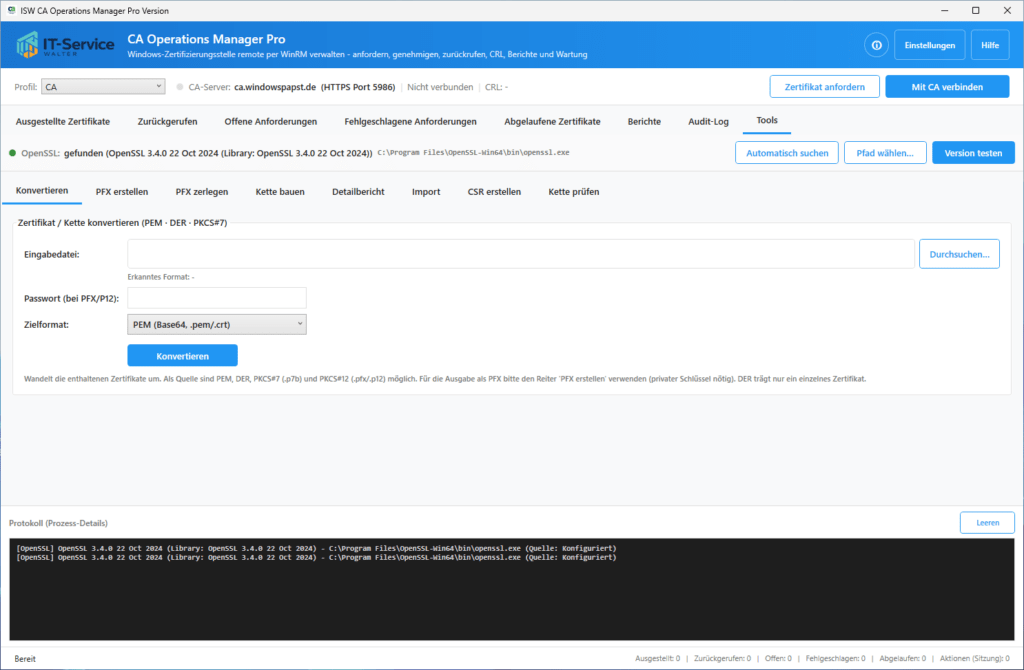Click the Eingabedatei input field
Screen dimensions: 1024x670
(520, 254)
